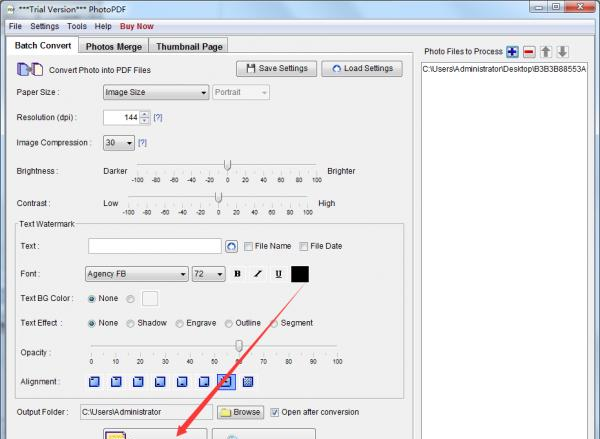The width and height of the screenshot is (600, 439).
Task: Enable File Name watermark checkbox
Action: (248, 246)
